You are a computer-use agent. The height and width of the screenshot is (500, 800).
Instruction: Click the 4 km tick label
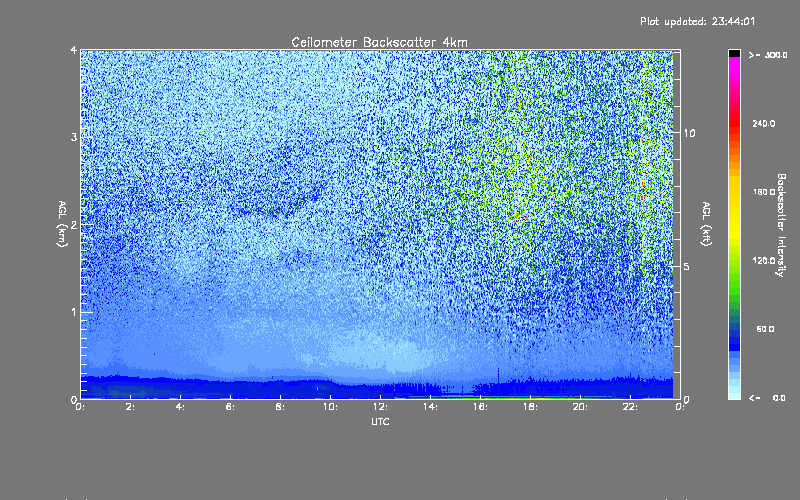[x=74, y=50]
